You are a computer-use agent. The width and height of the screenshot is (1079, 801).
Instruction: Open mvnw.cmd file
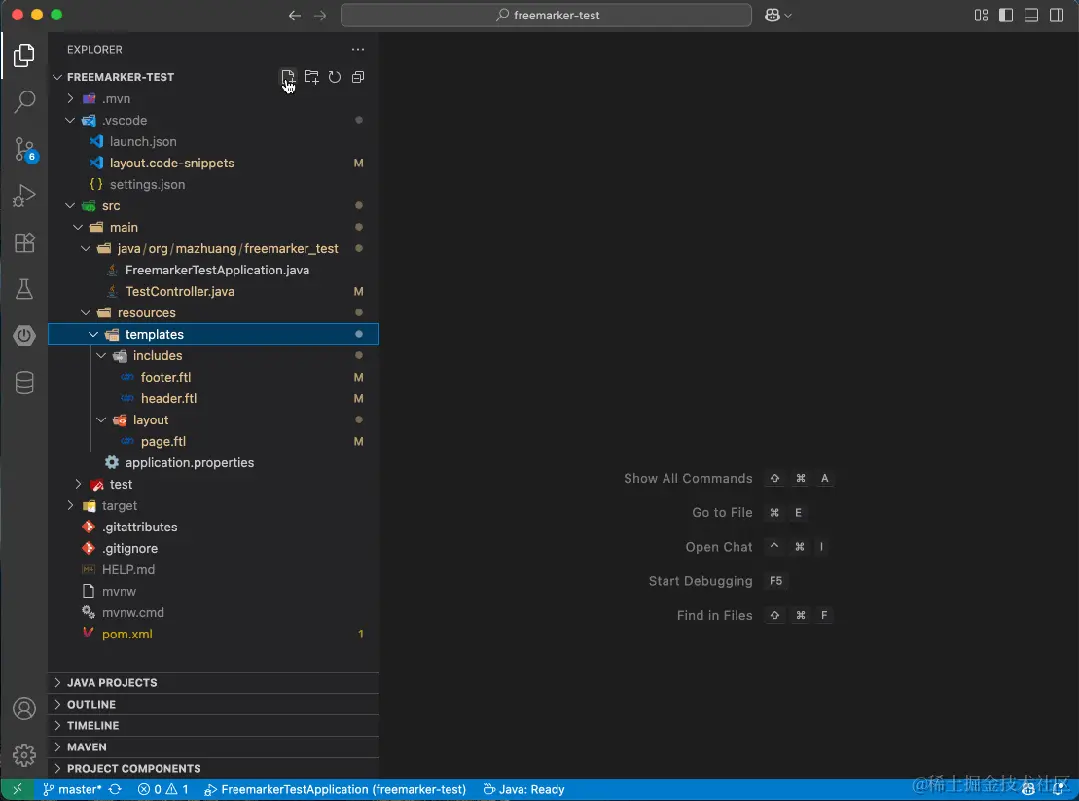(213, 612)
